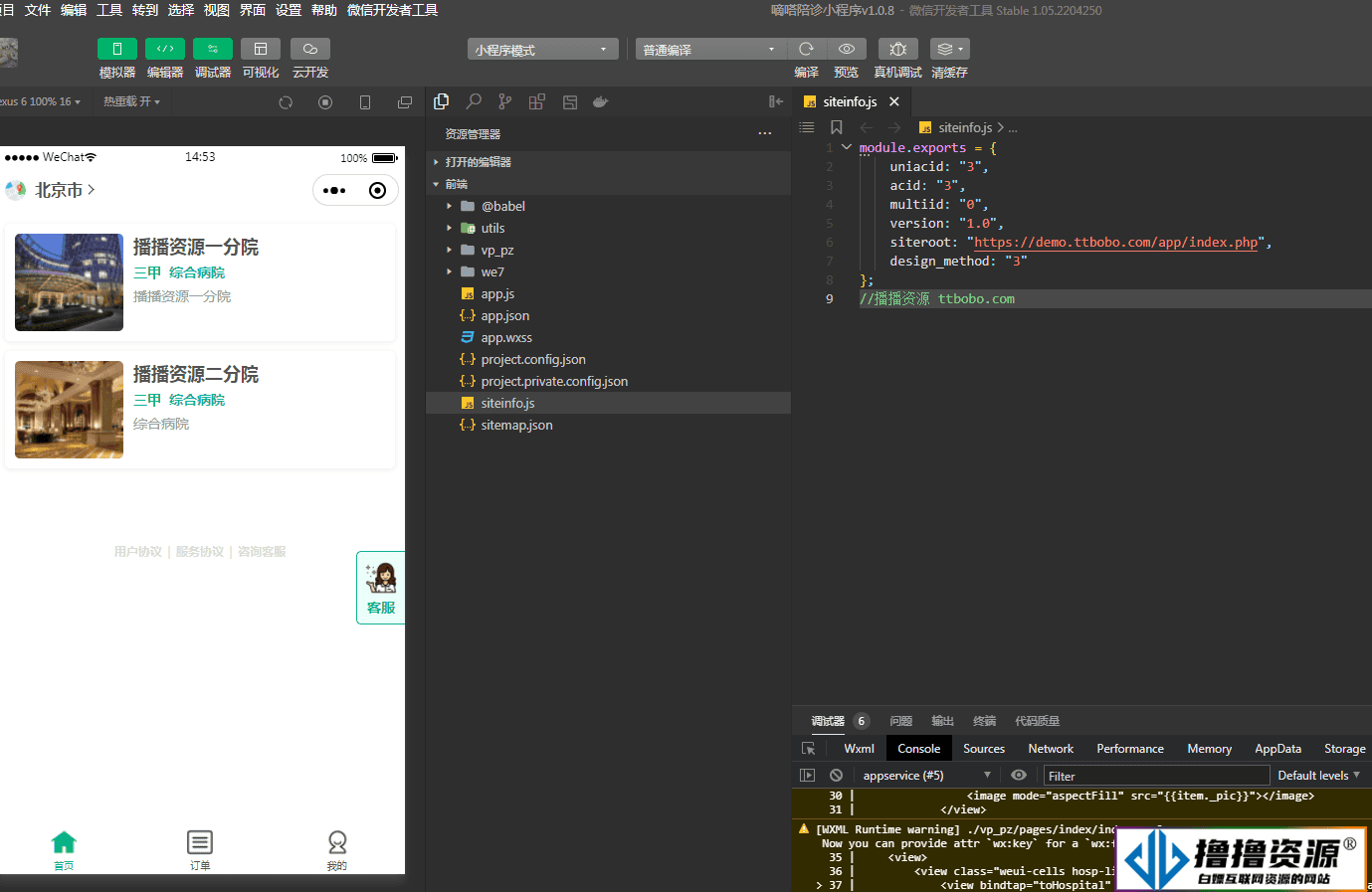Close the siteinfo.js editor tab
The image size is (1372, 892).
coord(894,101)
